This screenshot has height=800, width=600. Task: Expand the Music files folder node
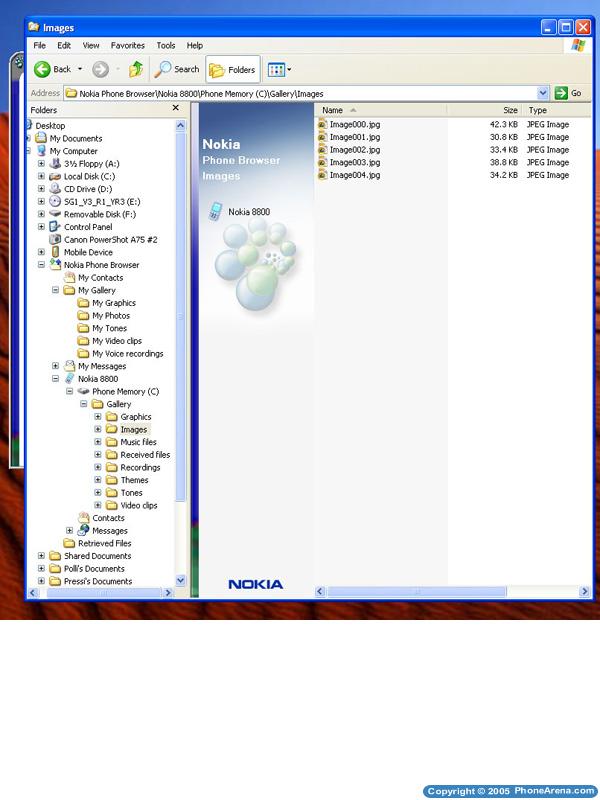[x=98, y=442]
